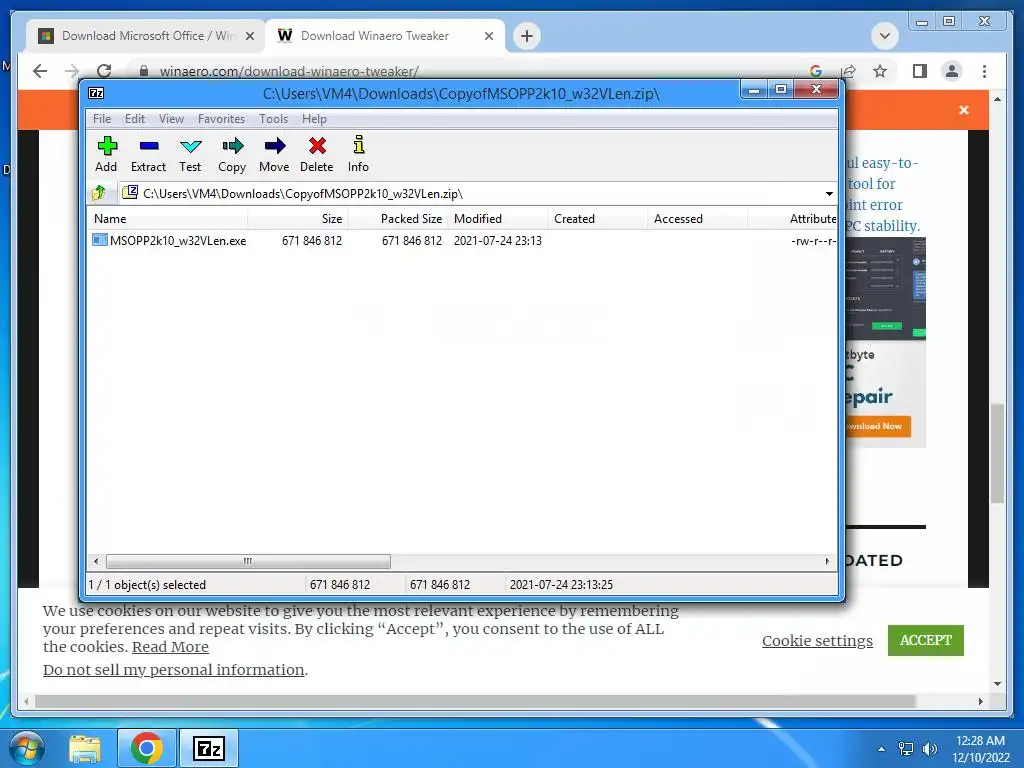Open Windows Start menu

(x=27, y=748)
